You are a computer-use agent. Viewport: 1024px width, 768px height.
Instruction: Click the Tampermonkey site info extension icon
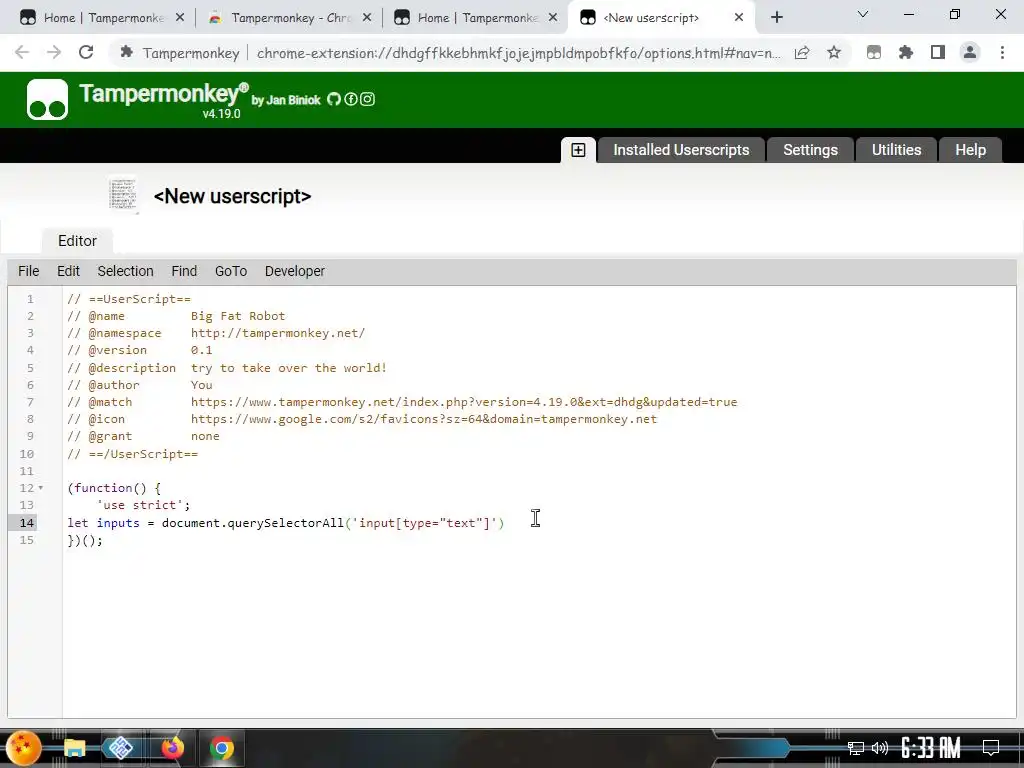127,52
